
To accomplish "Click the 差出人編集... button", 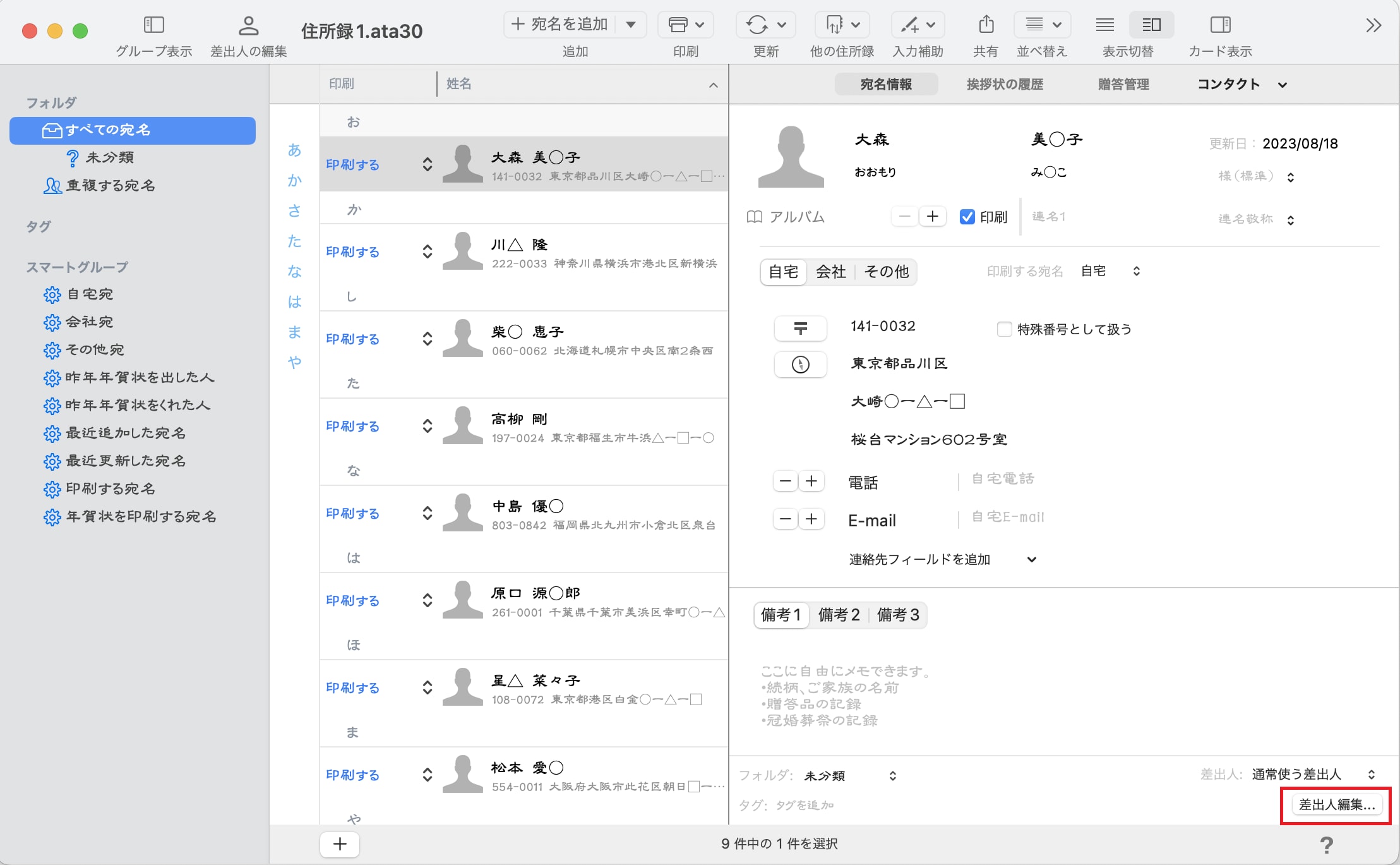I will coord(1336,804).
